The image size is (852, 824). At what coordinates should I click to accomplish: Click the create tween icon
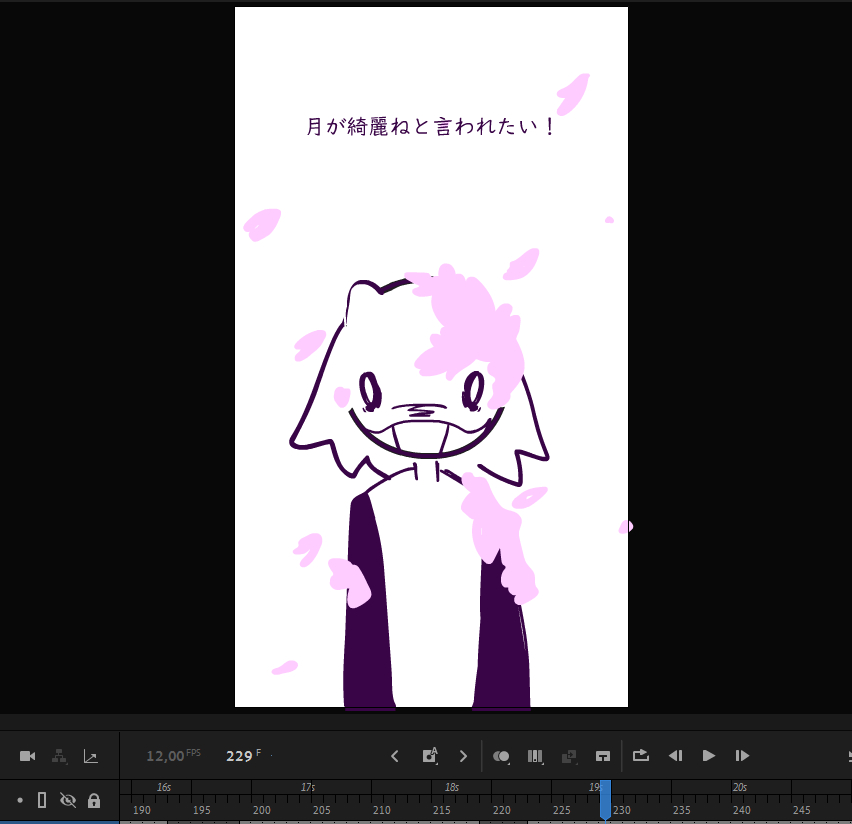coord(569,756)
